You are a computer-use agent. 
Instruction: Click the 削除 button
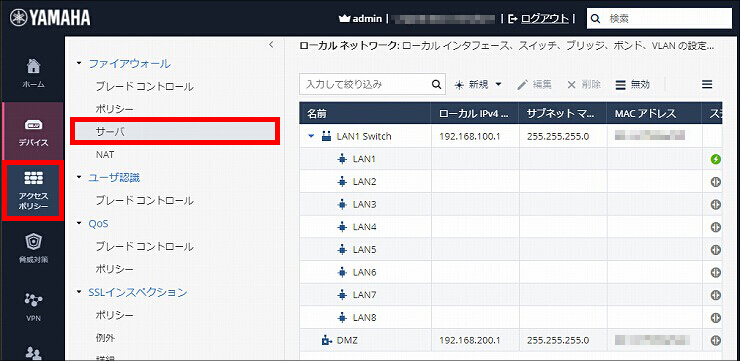tap(584, 84)
